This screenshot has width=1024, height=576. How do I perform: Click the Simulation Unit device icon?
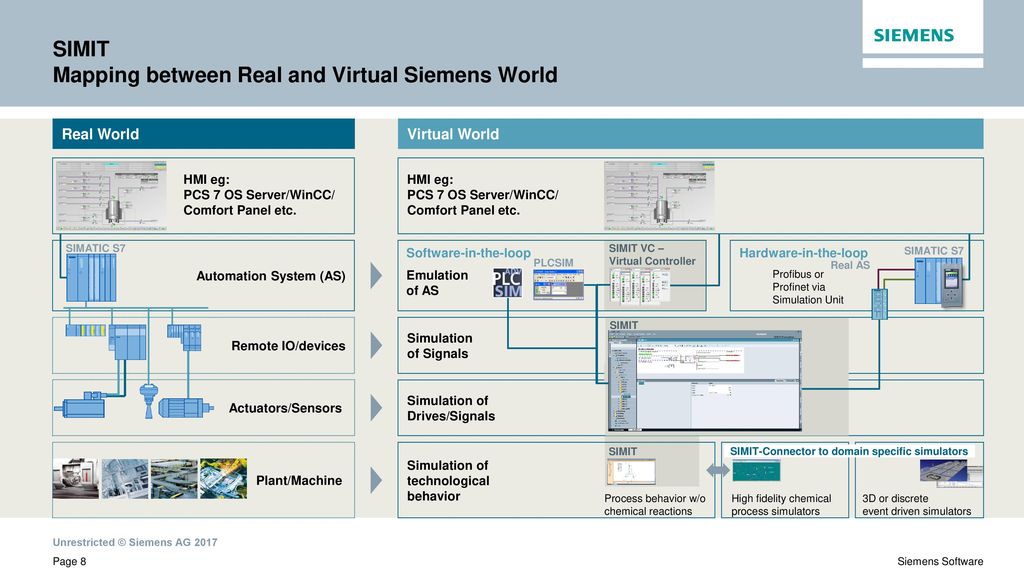point(880,304)
